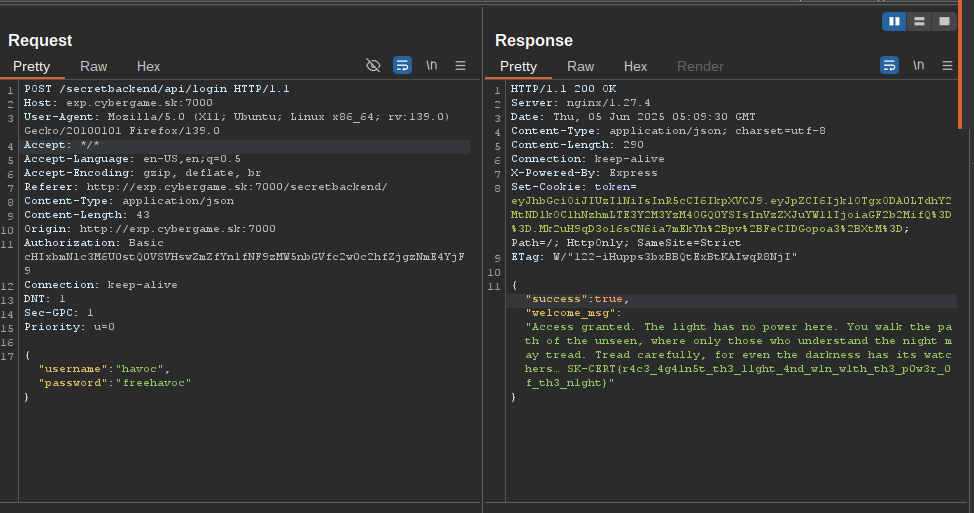Select combined tabbed layout icon
This screenshot has width=974, height=513.
point(944,21)
